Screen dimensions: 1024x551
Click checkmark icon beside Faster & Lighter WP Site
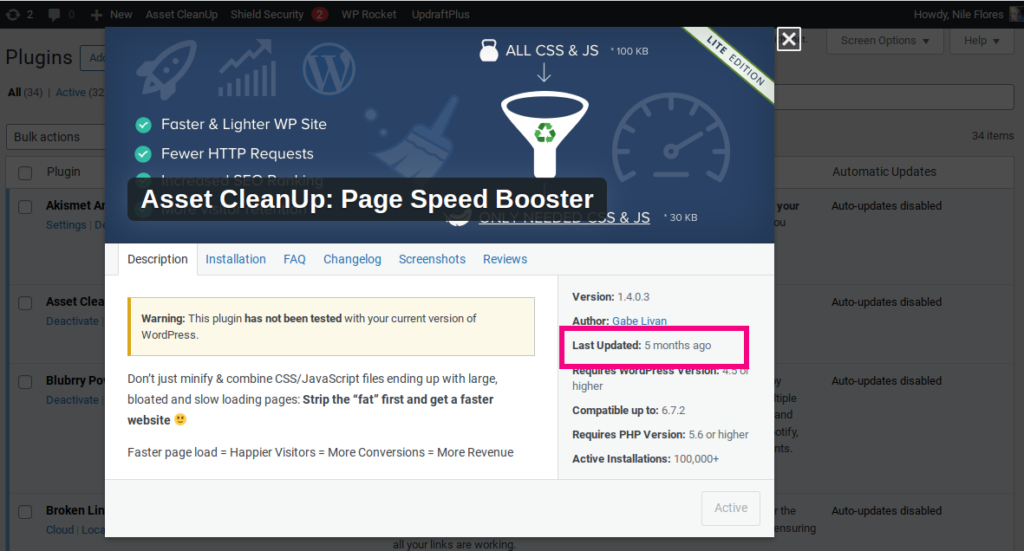pos(143,125)
